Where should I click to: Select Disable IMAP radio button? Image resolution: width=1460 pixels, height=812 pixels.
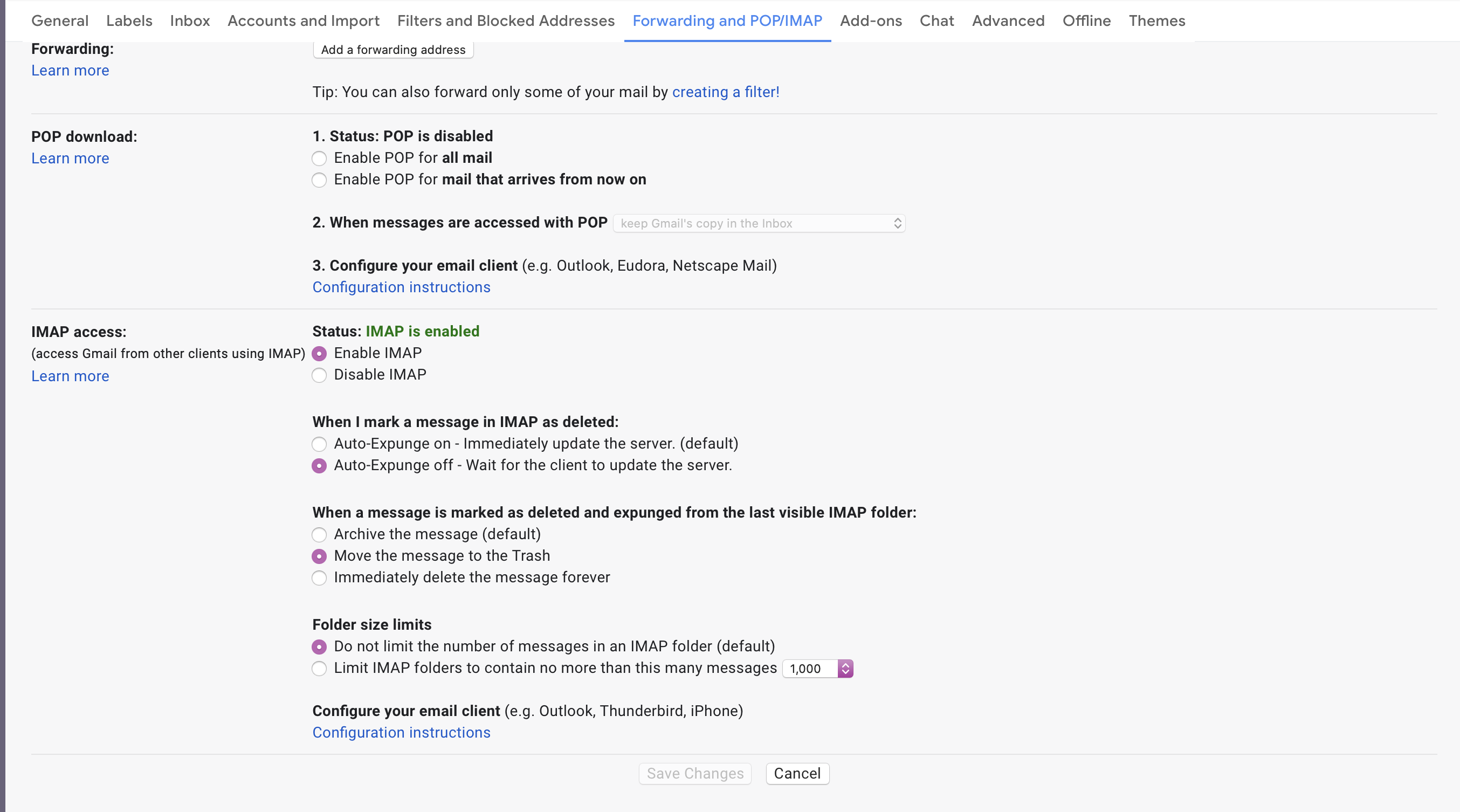320,374
